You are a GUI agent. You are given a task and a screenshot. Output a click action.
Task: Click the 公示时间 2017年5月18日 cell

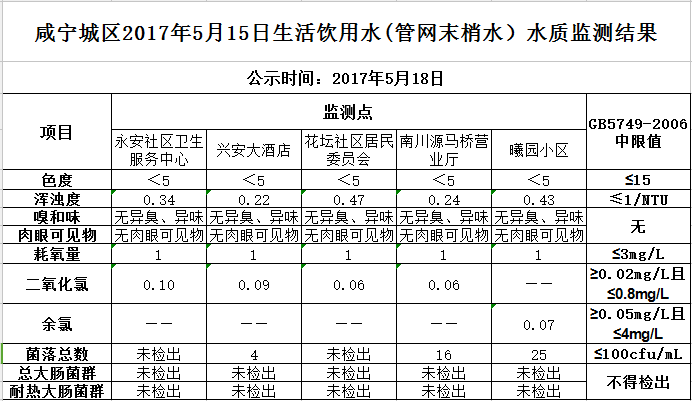point(346,78)
